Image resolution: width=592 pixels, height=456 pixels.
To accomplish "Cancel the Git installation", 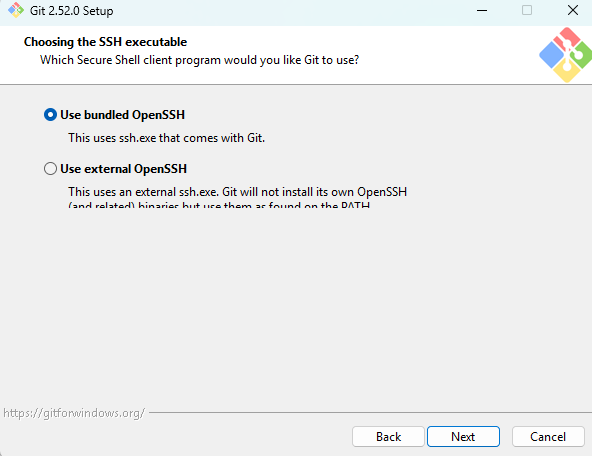I will pyautogui.click(x=548, y=437).
